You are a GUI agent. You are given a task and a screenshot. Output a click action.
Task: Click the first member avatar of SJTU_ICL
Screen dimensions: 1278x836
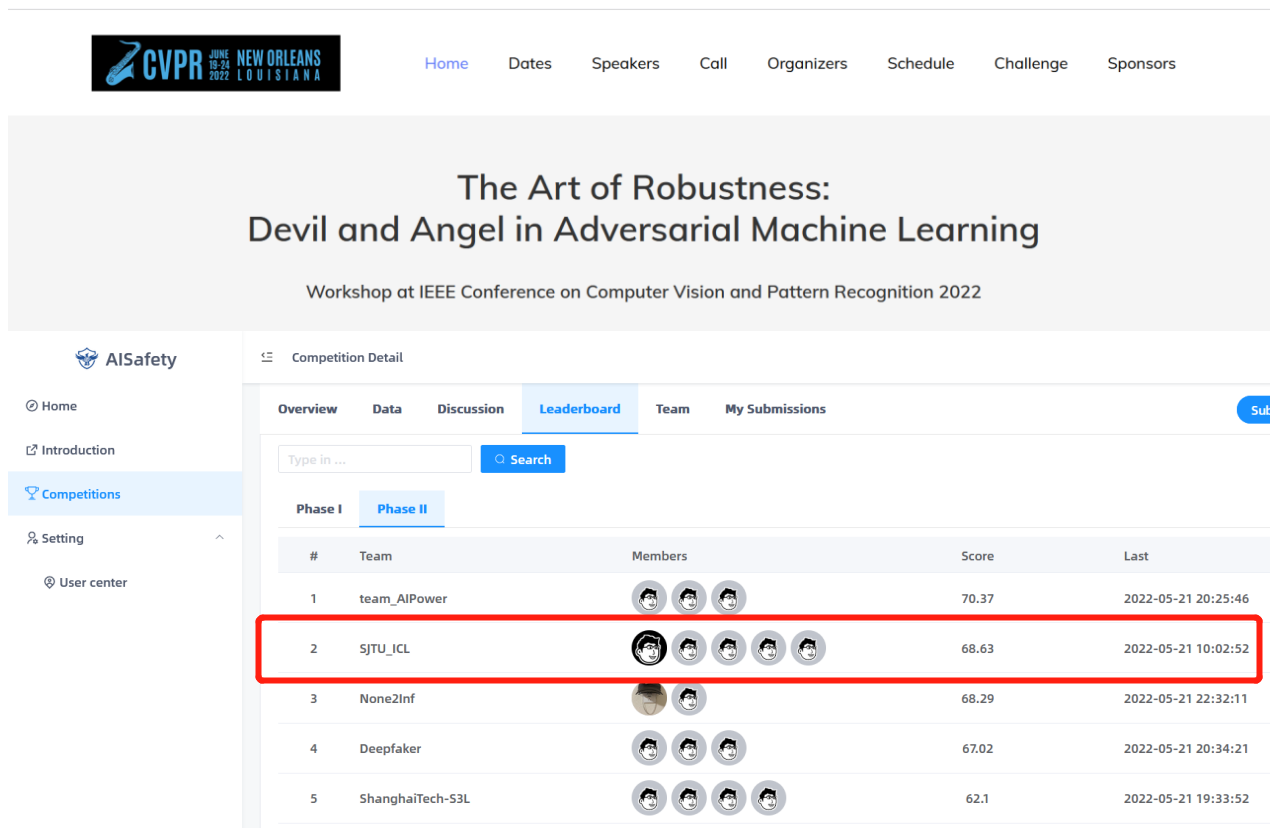649,648
